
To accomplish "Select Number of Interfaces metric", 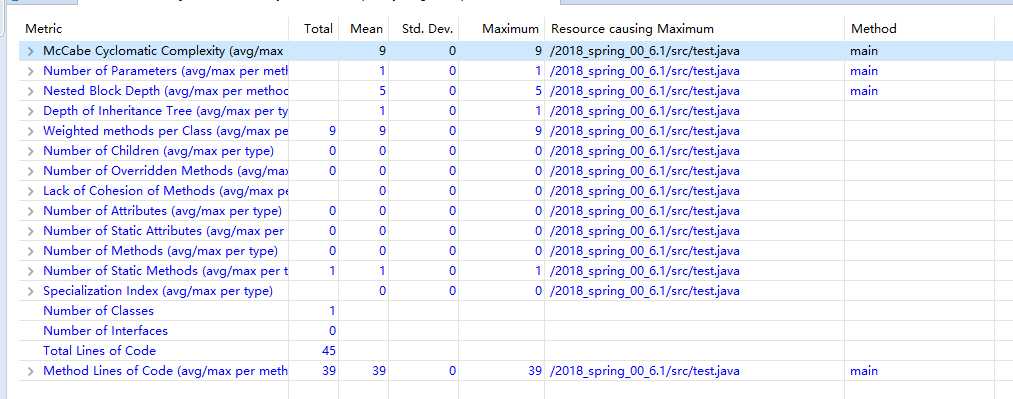I will click(105, 331).
